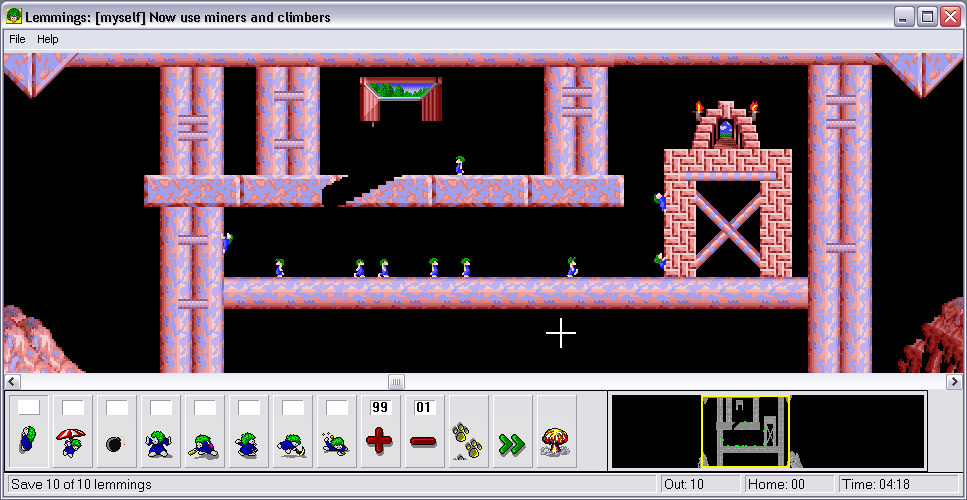Select the Floater umbrella skill
The height and width of the screenshot is (500, 967).
coord(72,432)
